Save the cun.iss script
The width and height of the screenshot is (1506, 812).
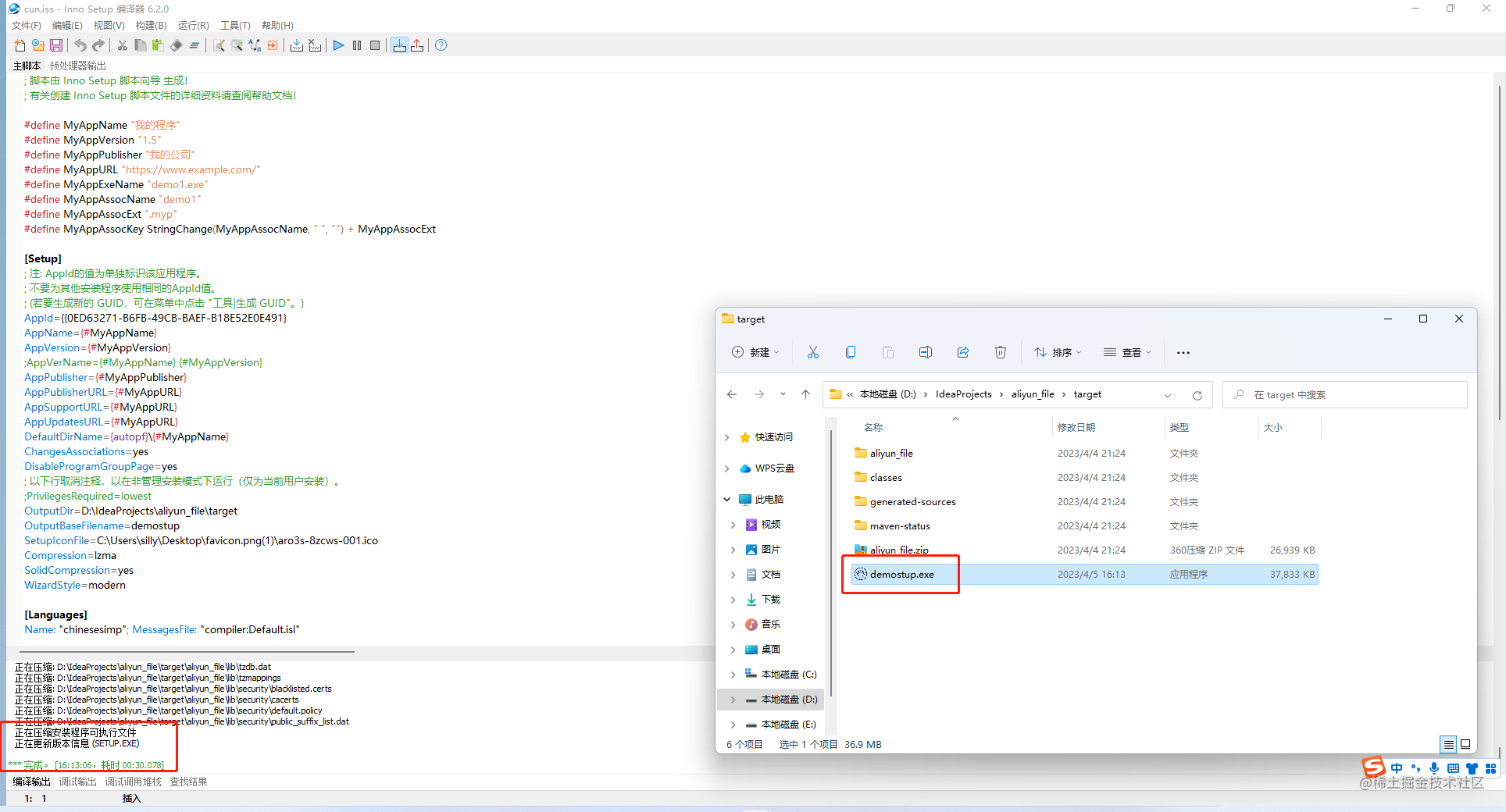55,45
